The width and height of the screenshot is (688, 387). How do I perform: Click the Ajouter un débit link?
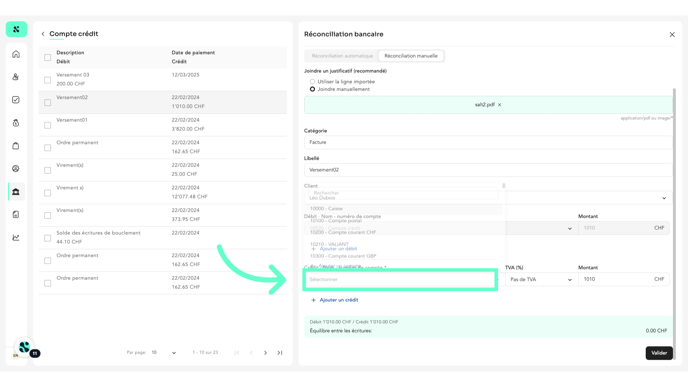click(x=338, y=249)
